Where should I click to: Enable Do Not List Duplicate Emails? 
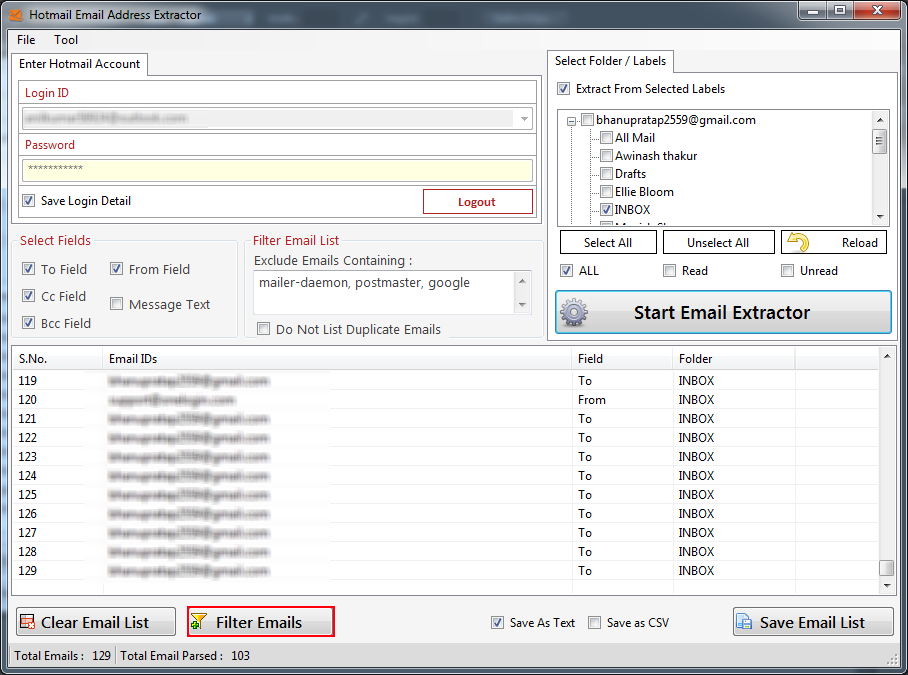tap(263, 329)
